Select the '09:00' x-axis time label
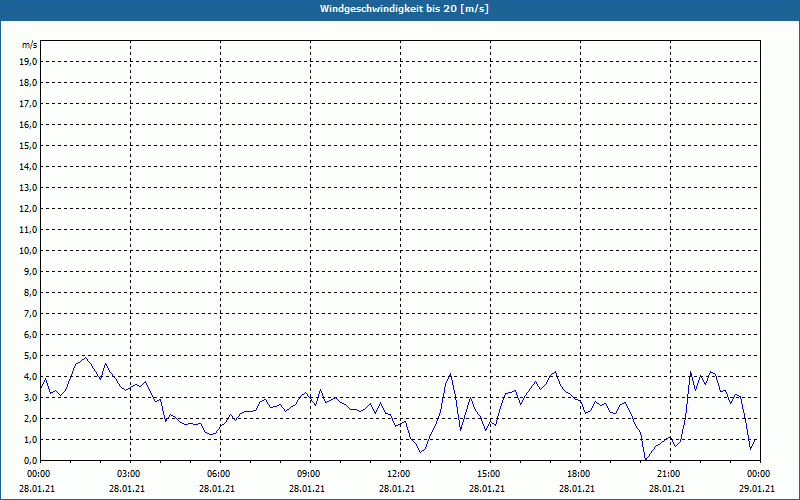 click(x=308, y=474)
